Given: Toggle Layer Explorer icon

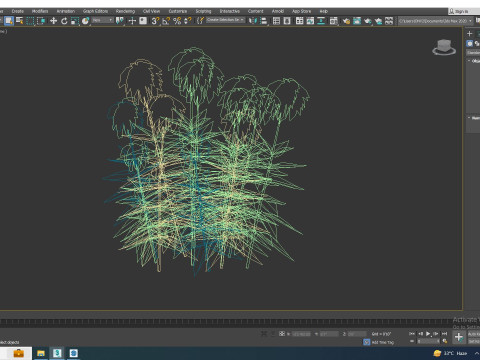Looking at the screenshot, I should point(287,21).
